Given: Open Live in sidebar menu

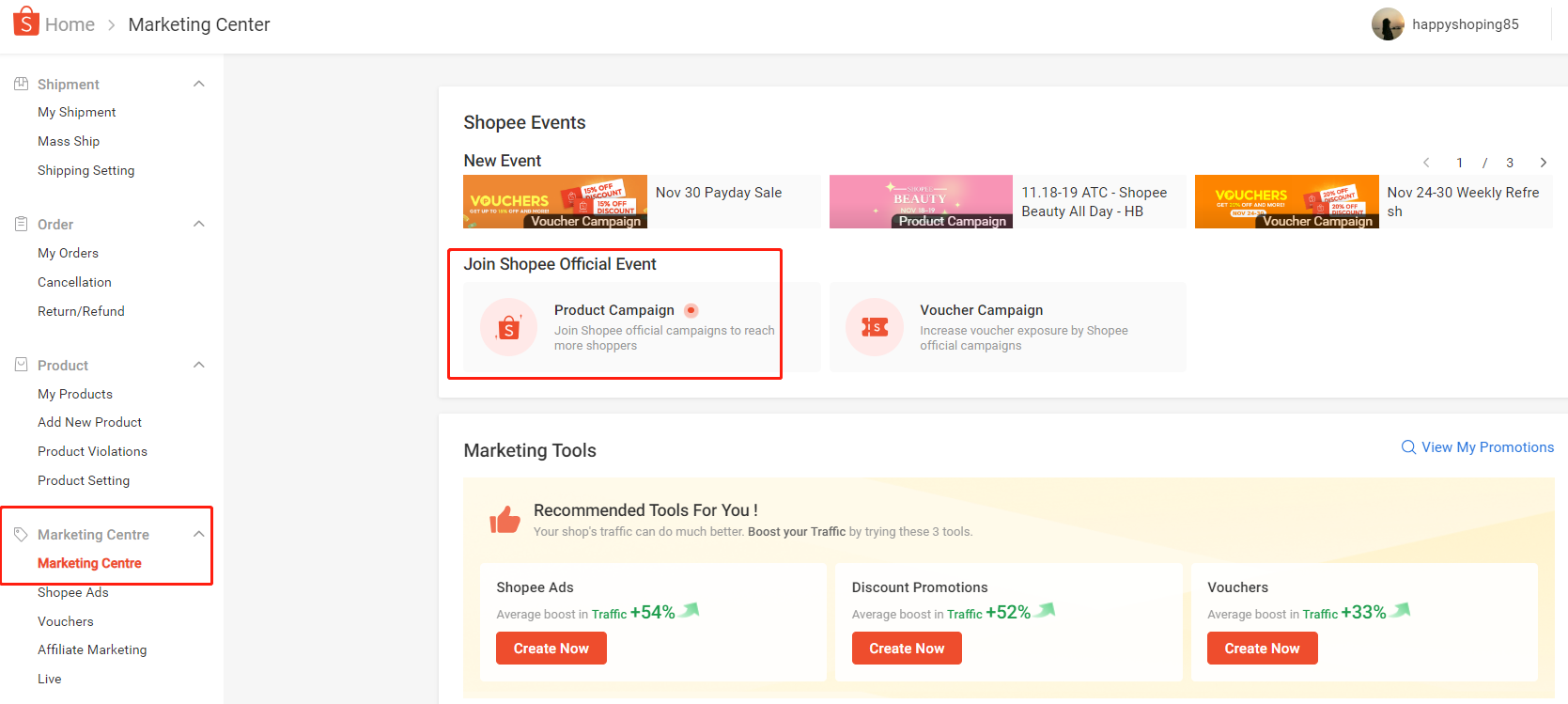Looking at the screenshot, I should [50, 679].
